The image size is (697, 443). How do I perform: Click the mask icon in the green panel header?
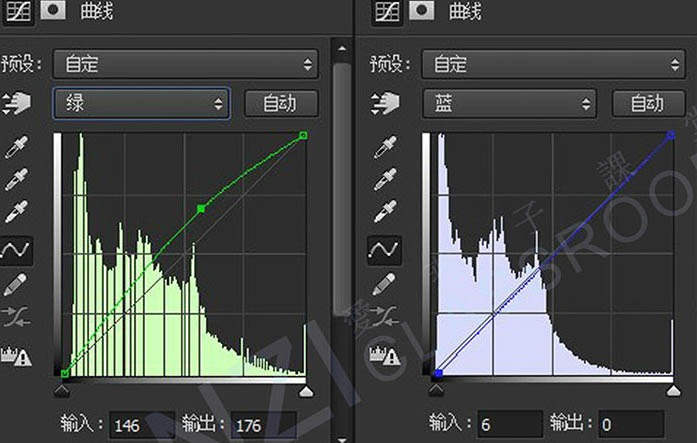pos(53,10)
